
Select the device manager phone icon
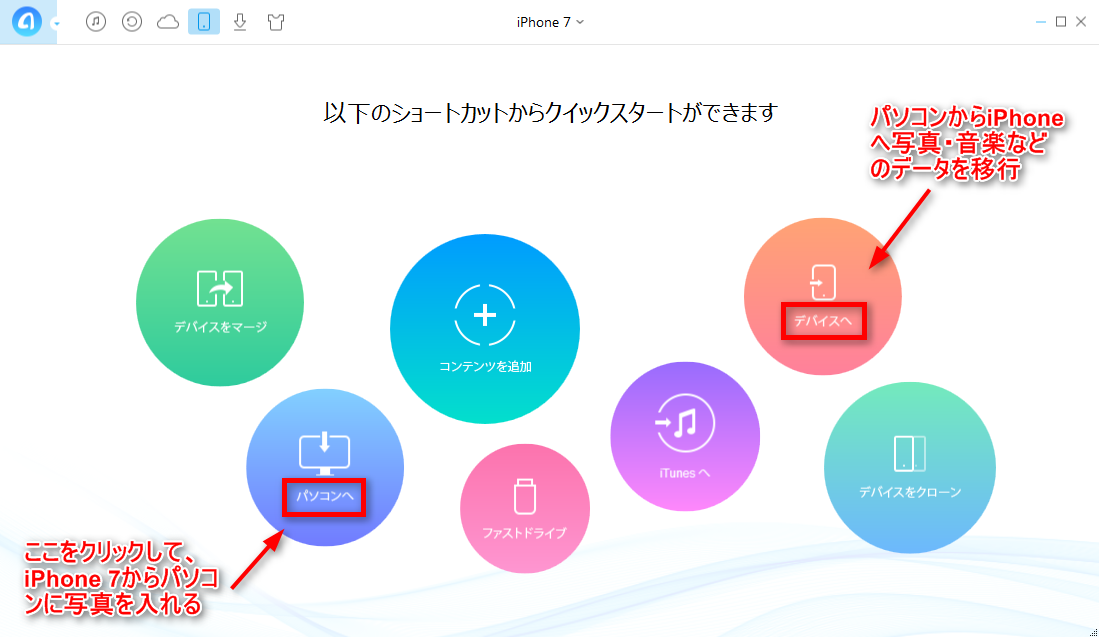[x=204, y=22]
